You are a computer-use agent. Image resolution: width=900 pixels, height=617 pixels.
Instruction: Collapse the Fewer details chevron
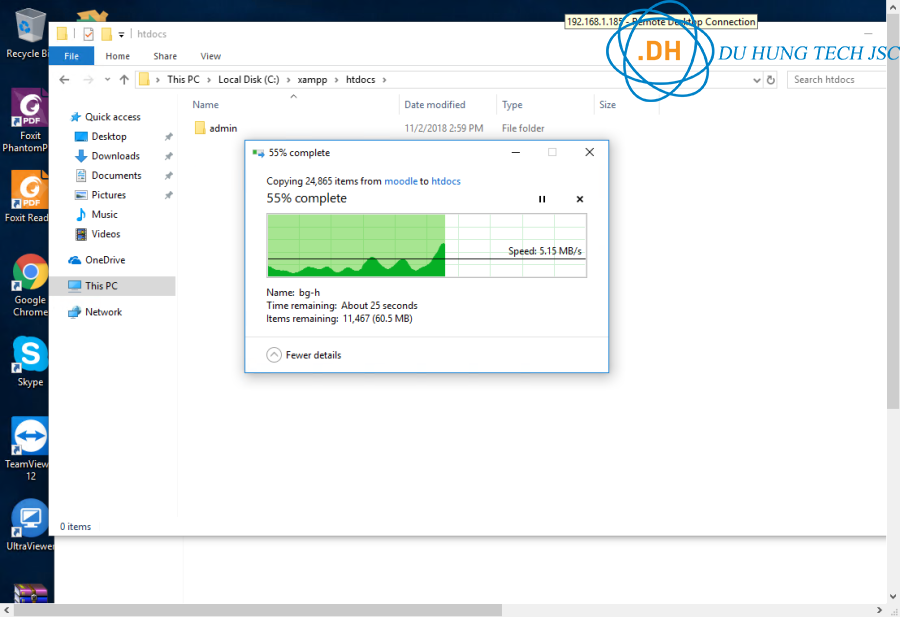274,355
